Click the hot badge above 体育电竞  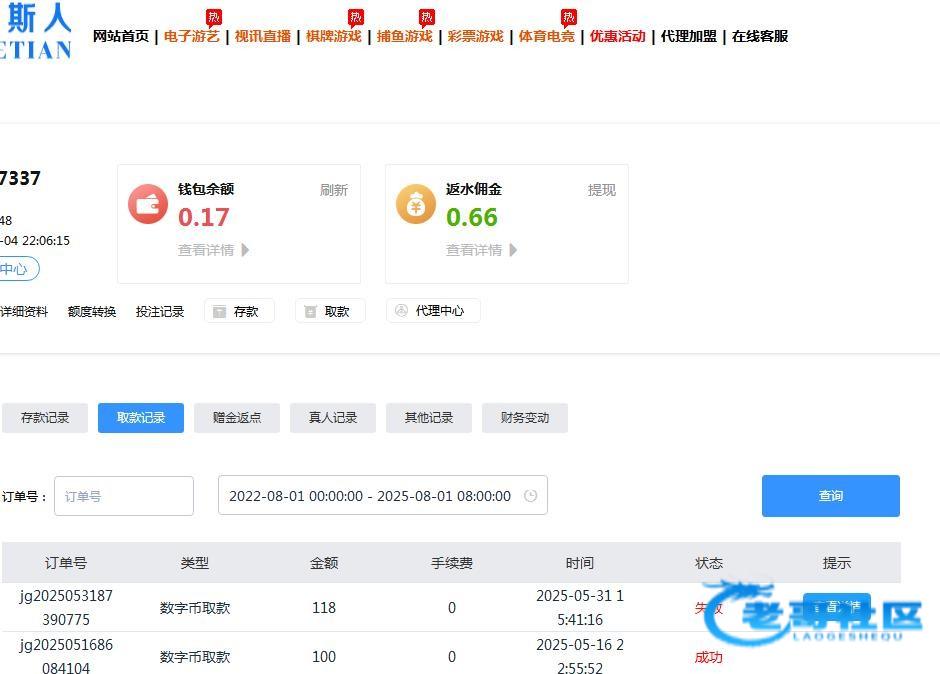coord(569,17)
